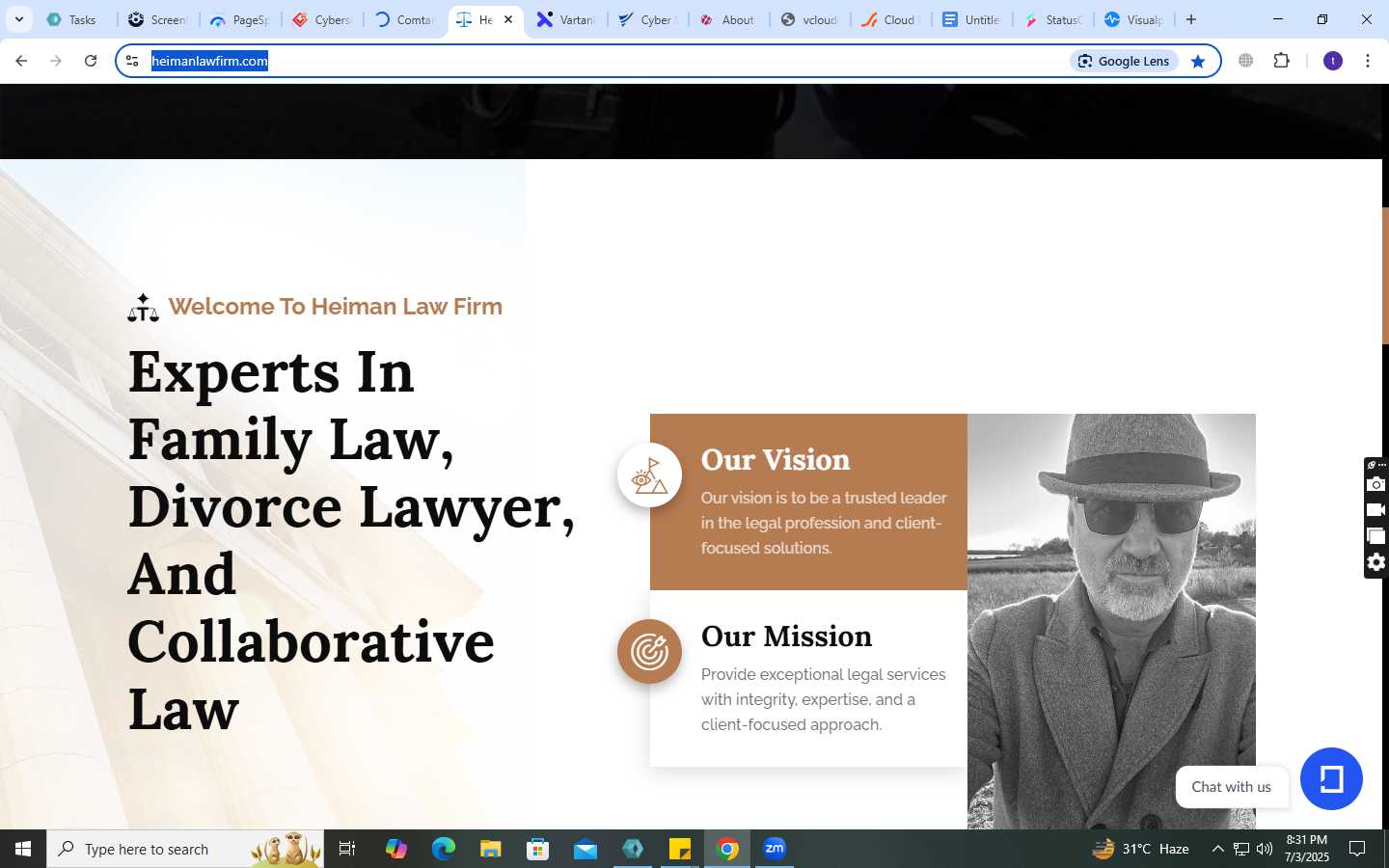This screenshot has height=868, width=1389.
Task: Go forward to next page
Action: point(56,61)
